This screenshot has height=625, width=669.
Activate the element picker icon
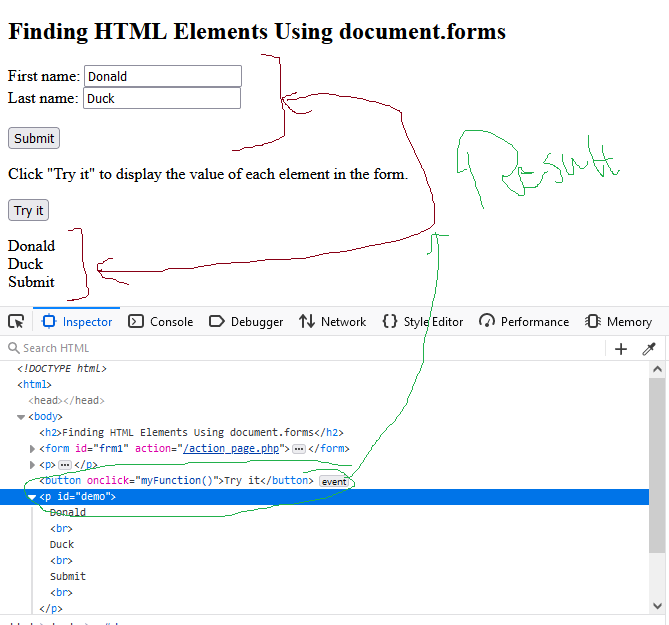pos(16,322)
